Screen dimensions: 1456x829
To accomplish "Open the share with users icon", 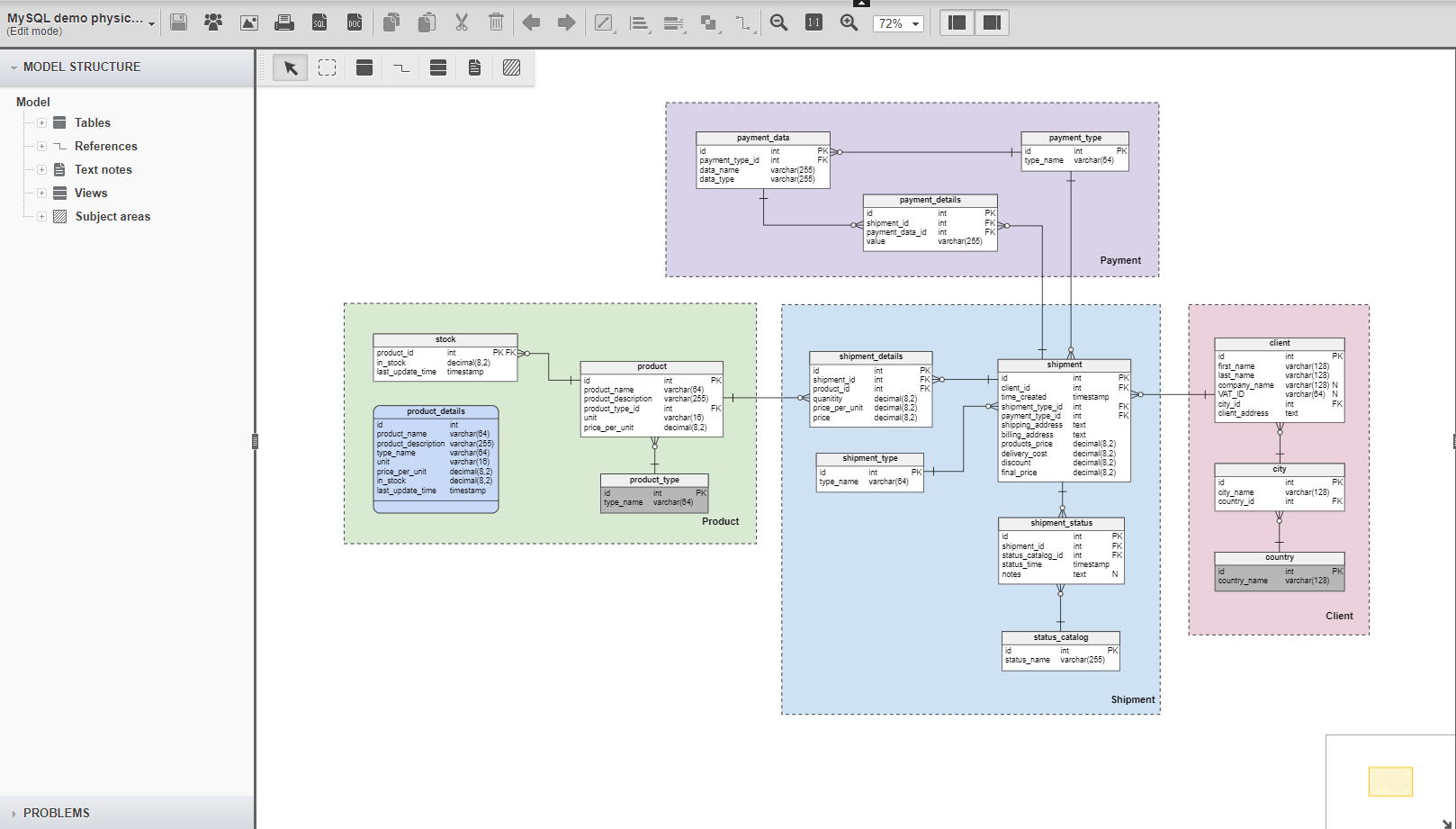I will click(213, 23).
